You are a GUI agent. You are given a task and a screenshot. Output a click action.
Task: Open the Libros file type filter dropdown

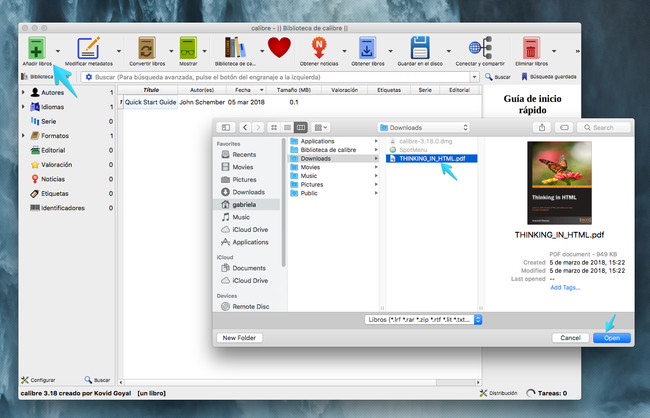click(x=423, y=320)
